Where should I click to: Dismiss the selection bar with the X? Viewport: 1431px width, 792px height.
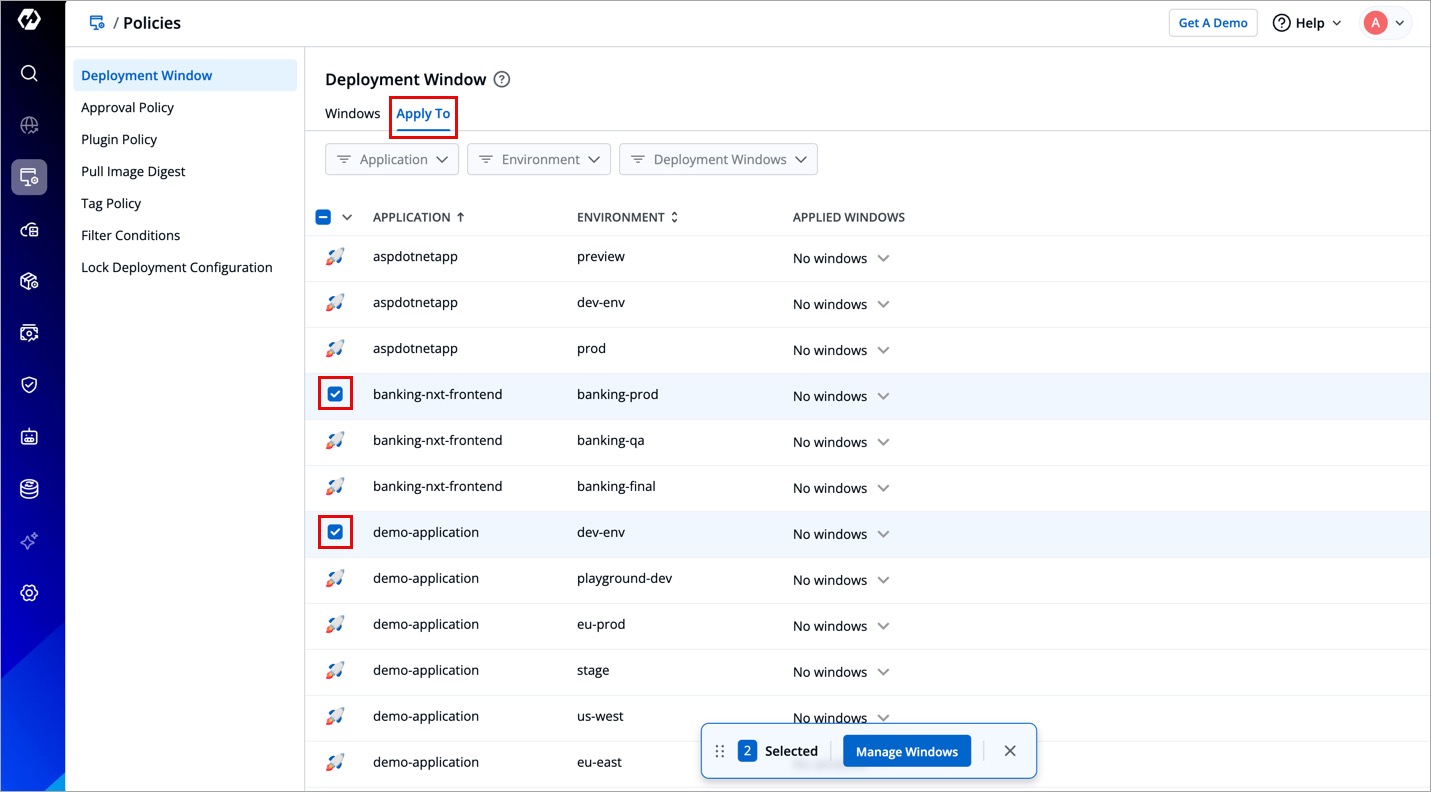click(1010, 751)
